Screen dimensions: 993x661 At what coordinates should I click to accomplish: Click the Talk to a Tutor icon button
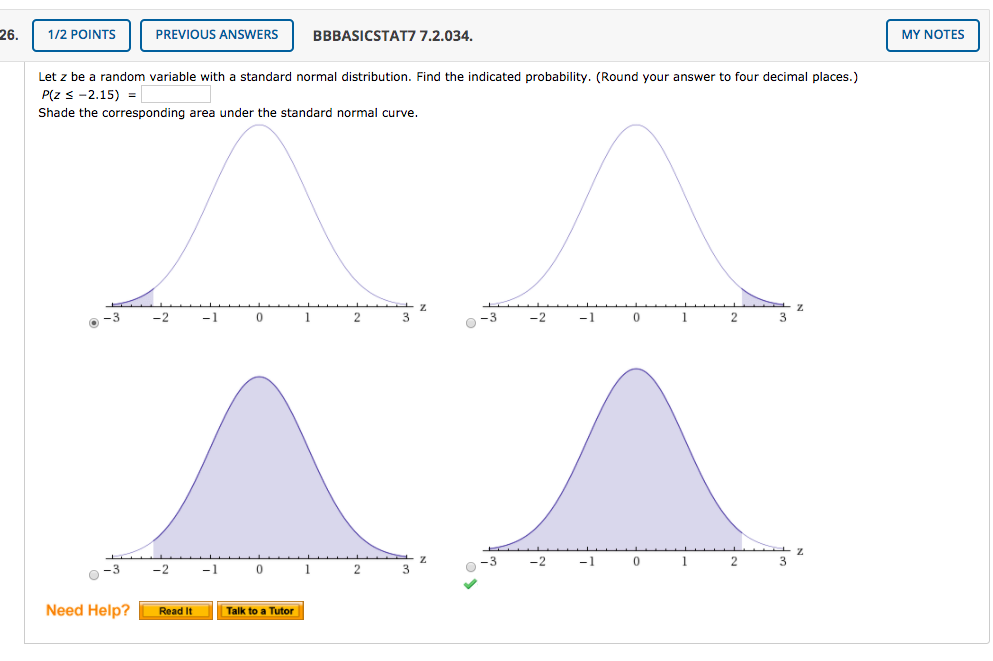[x=259, y=610]
